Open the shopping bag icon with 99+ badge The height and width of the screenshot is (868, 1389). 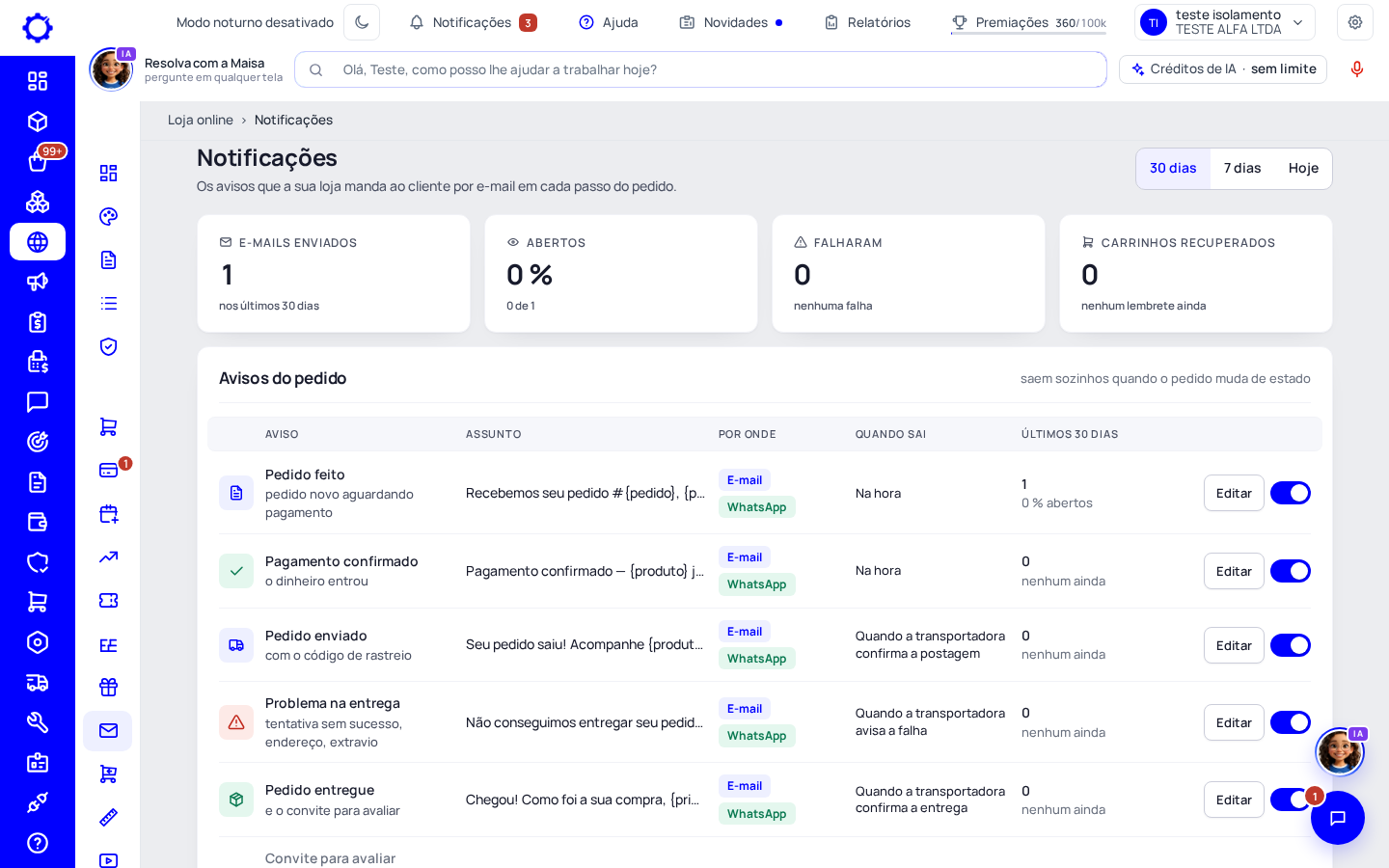click(38, 161)
